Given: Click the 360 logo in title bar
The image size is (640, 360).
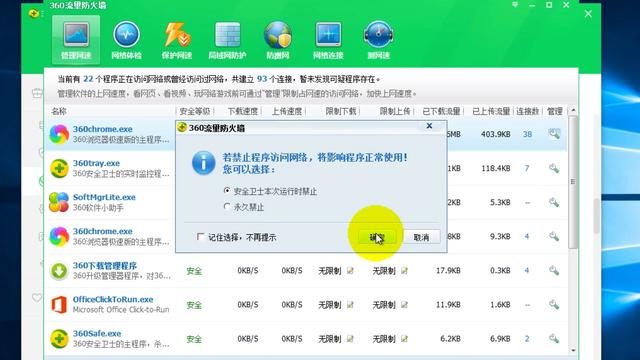Looking at the screenshot, I should 34,13.
